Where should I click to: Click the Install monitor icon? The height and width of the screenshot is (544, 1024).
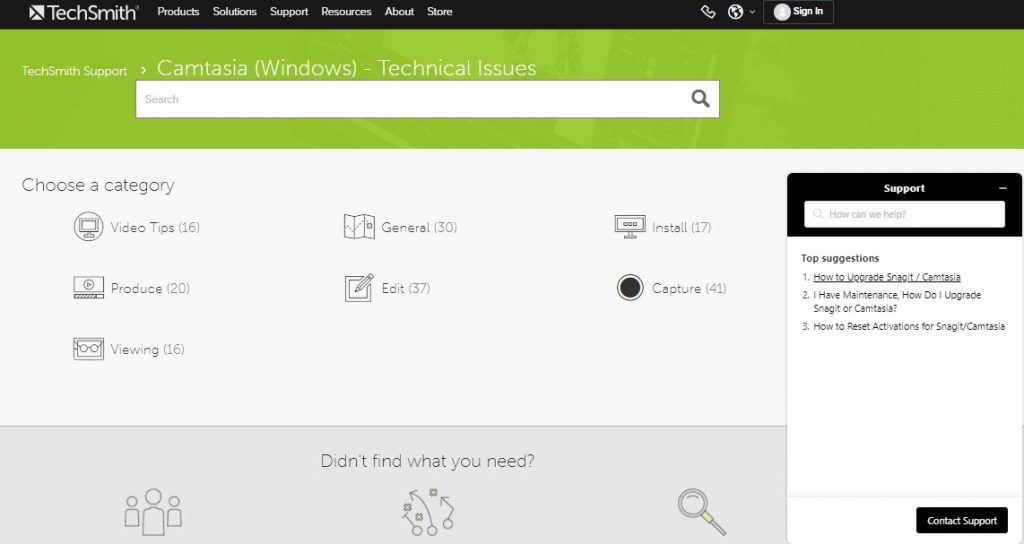click(630, 227)
